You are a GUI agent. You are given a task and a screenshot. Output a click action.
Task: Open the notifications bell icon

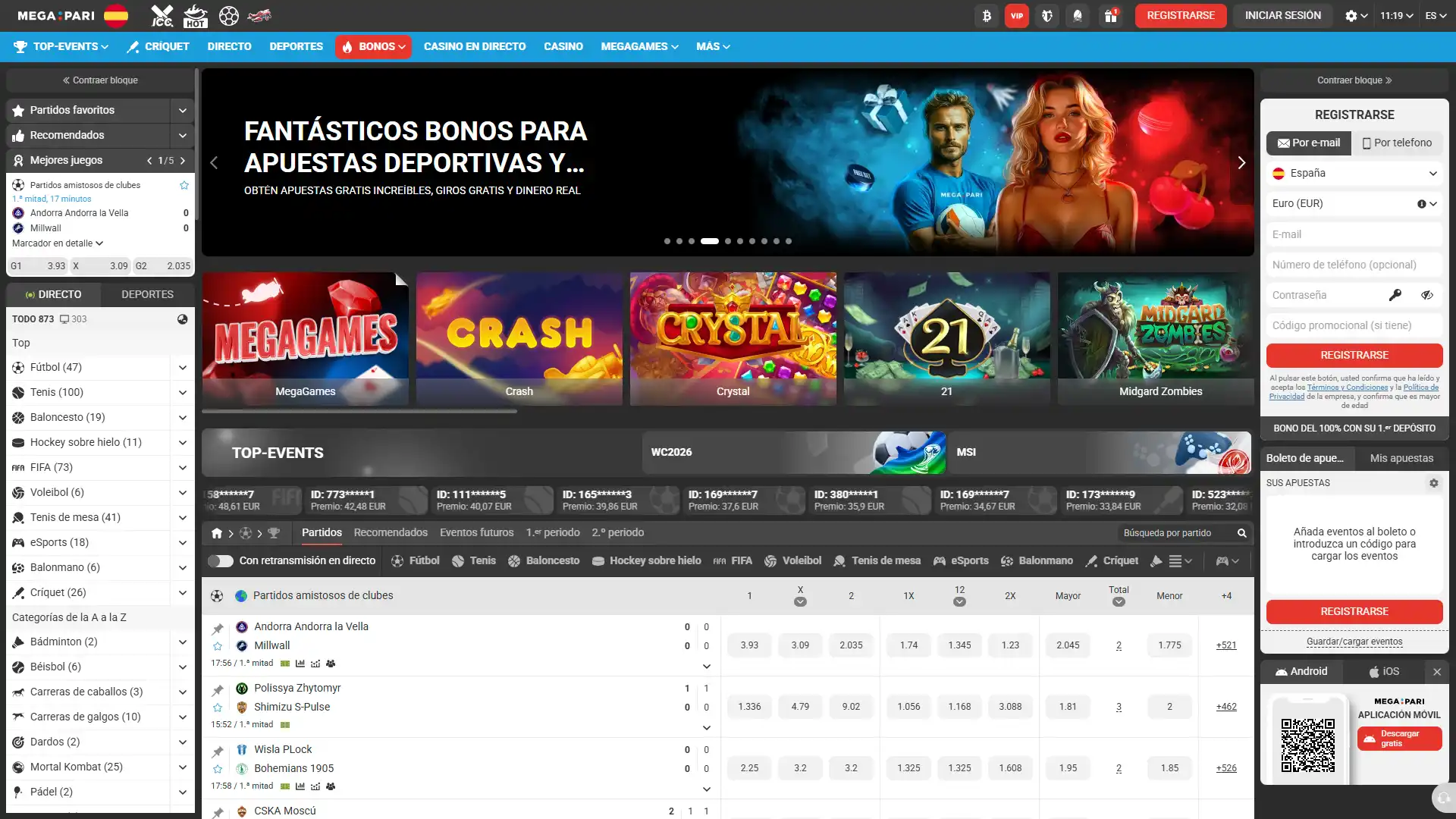1078,15
